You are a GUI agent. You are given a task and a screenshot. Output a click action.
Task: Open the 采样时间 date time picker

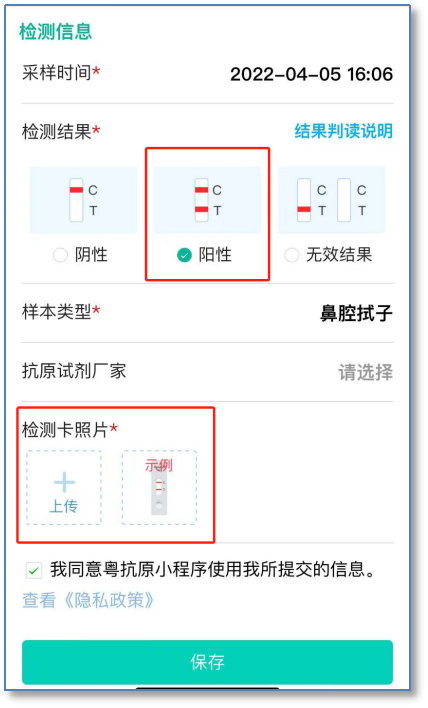coord(207,74)
